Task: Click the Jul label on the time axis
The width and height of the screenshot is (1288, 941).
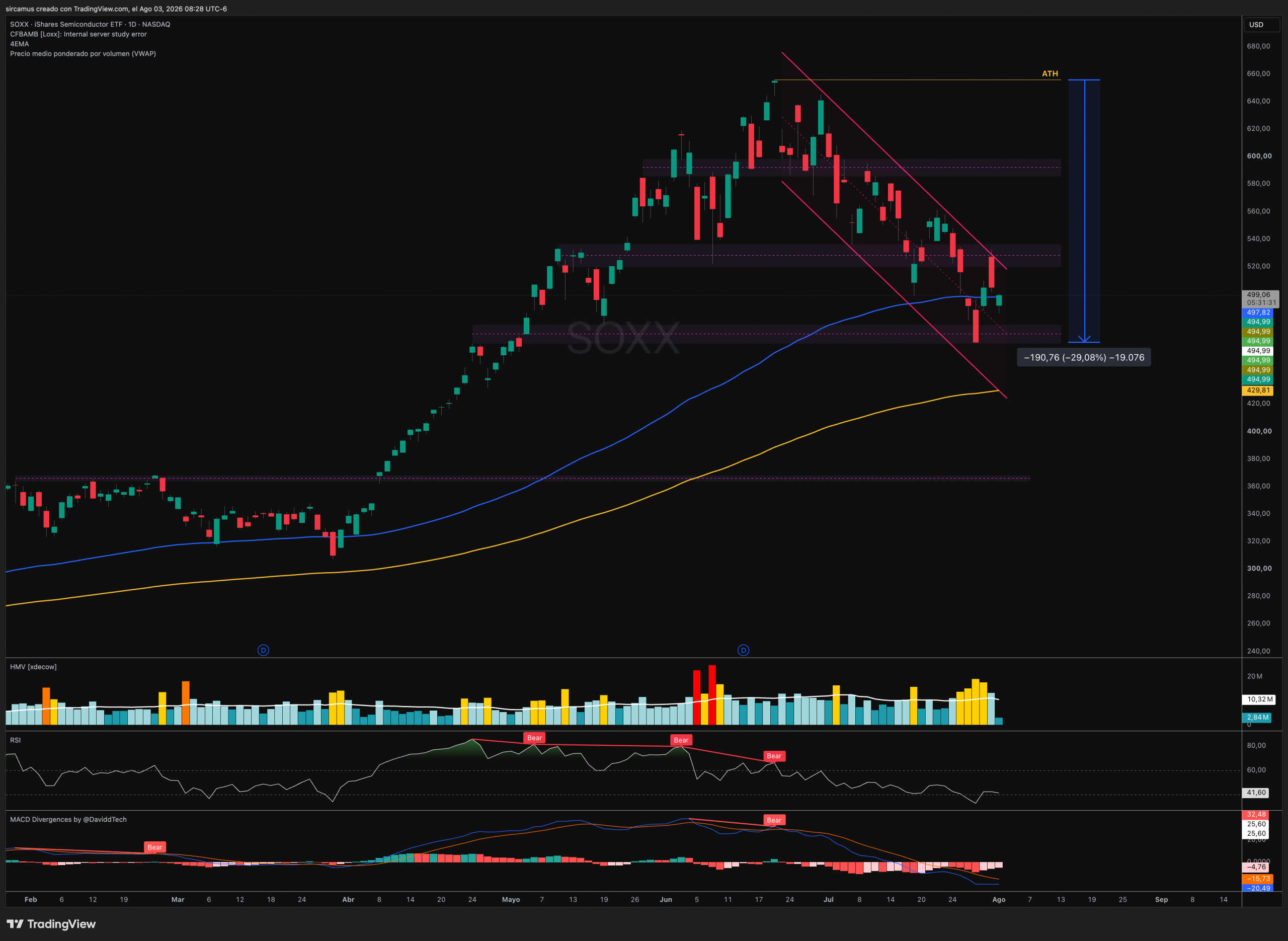Action: pos(829,899)
